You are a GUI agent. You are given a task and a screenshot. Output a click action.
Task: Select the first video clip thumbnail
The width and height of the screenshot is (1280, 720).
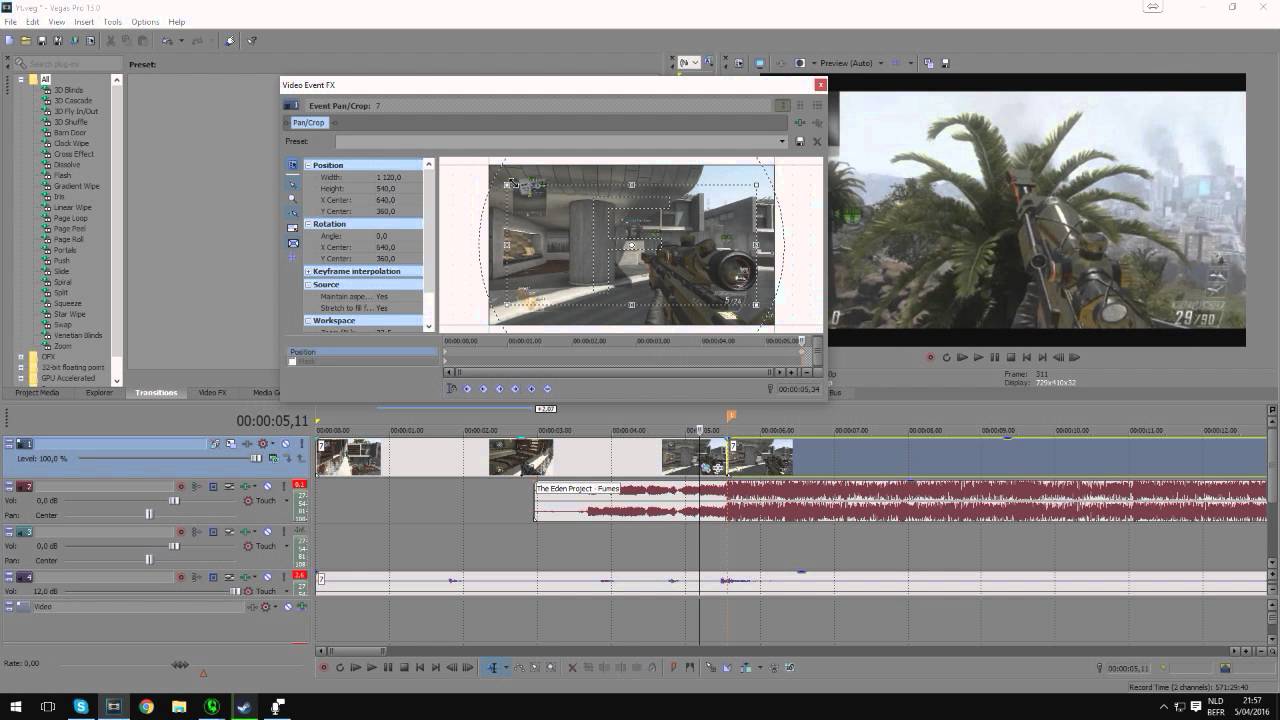point(349,457)
